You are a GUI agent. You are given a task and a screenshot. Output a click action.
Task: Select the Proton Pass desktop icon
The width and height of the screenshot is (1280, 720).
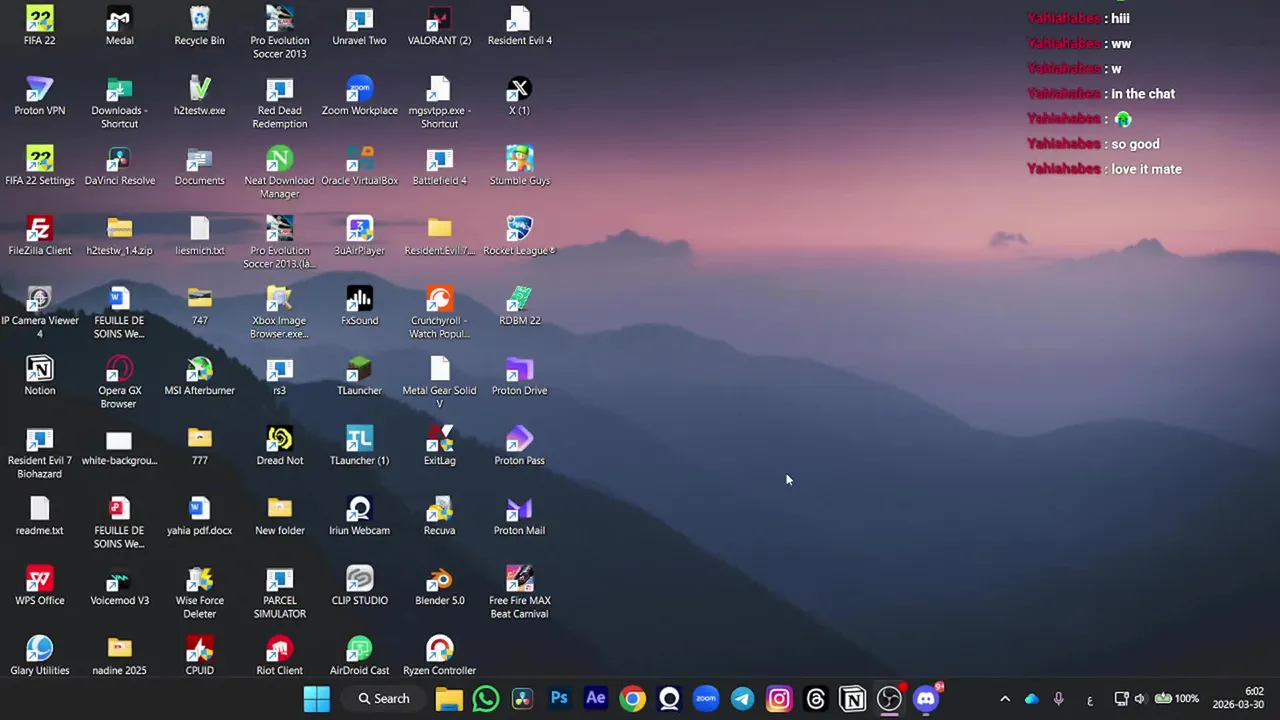pyautogui.click(x=519, y=446)
